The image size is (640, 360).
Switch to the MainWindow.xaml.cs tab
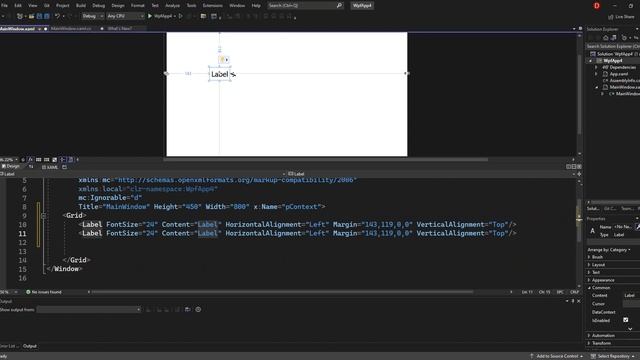[71, 29]
